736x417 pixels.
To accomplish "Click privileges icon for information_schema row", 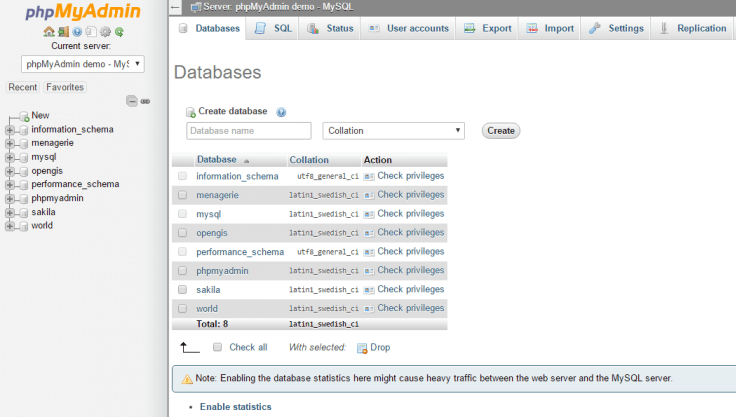I will pos(369,177).
